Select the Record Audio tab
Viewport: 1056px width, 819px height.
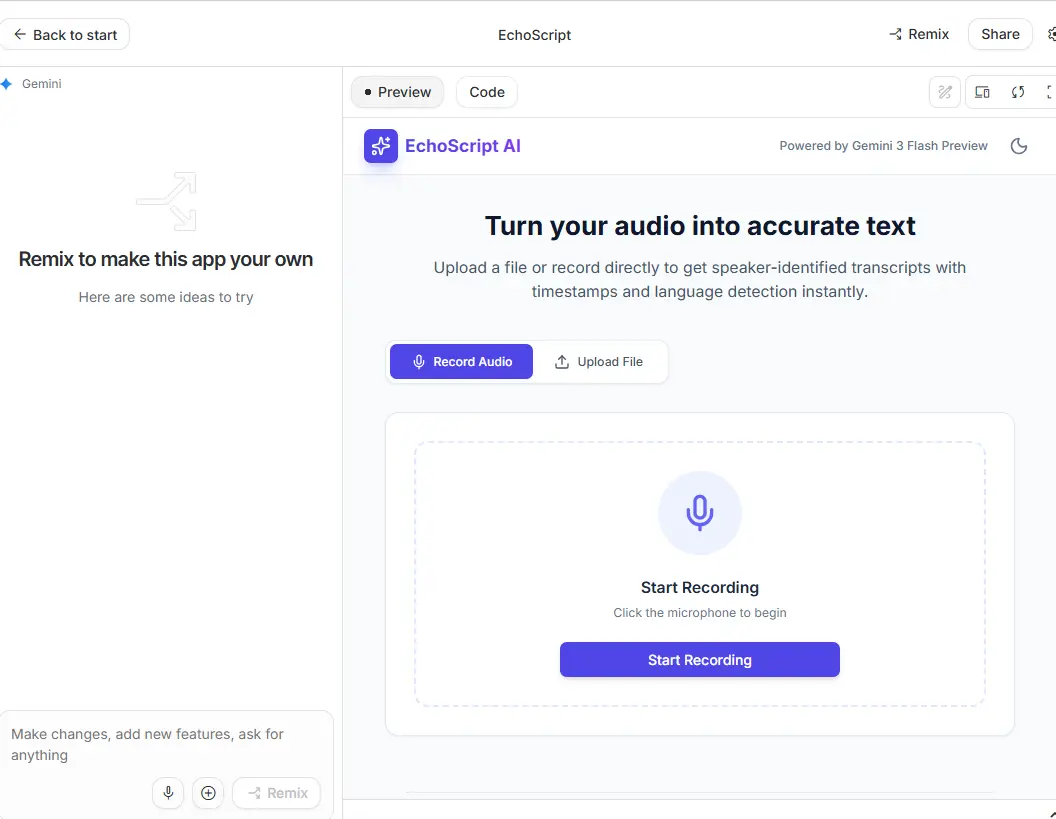461,362
